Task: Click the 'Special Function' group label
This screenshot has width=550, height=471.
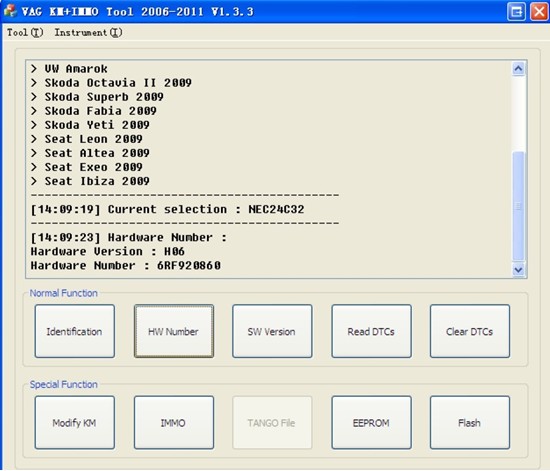Action: pos(63,384)
